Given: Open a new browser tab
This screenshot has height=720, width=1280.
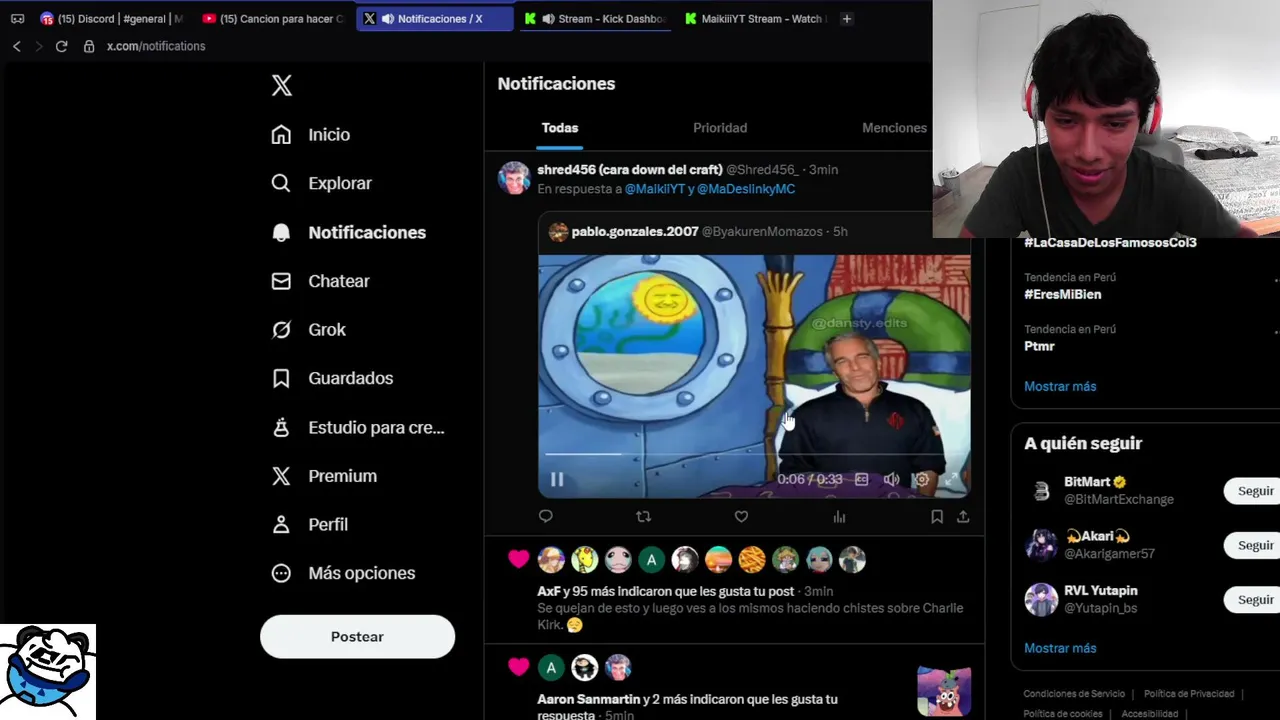Looking at the screenshot, I should click(846, 19).
